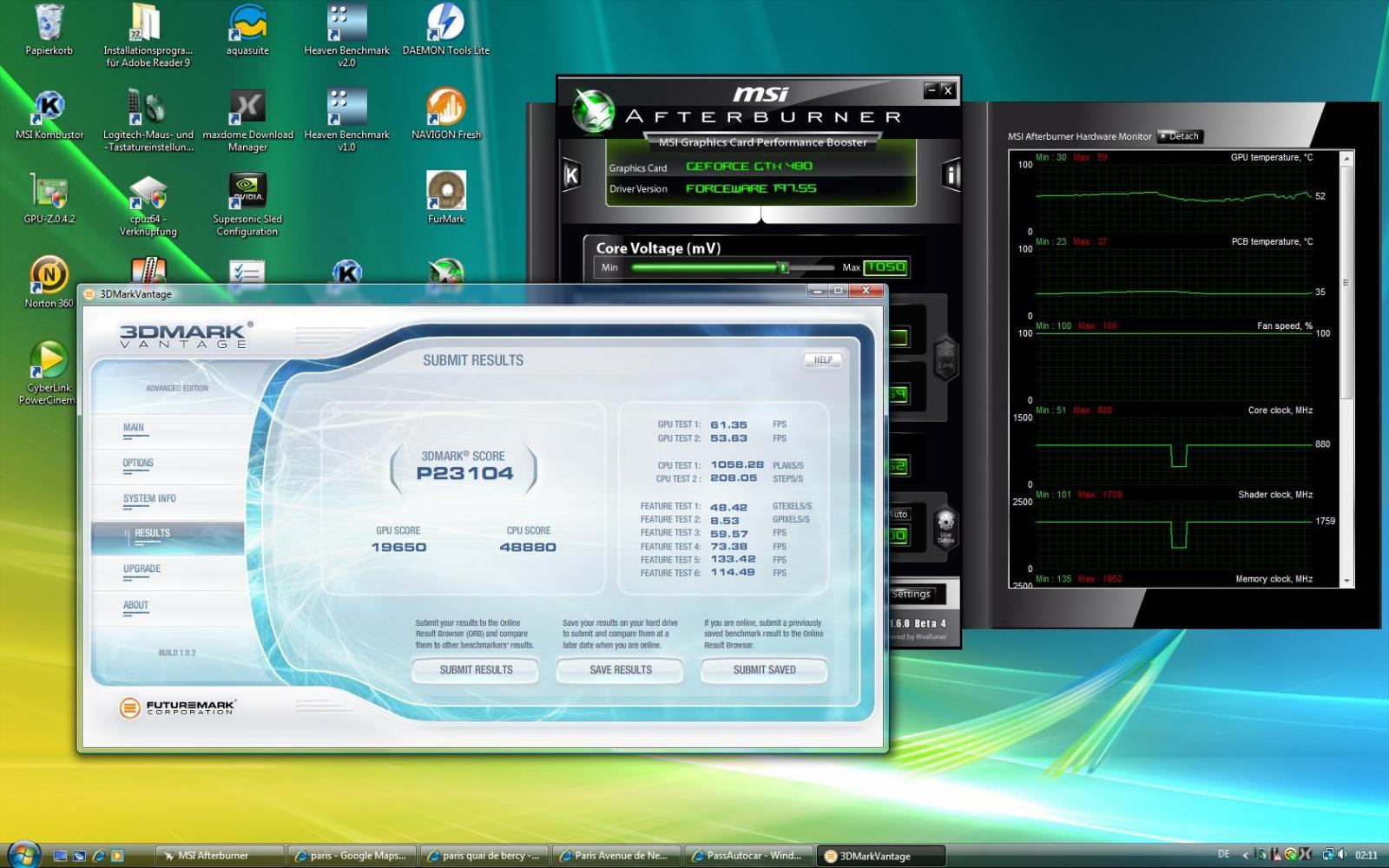Click the User Define fan gear icon

pos(945,527)
